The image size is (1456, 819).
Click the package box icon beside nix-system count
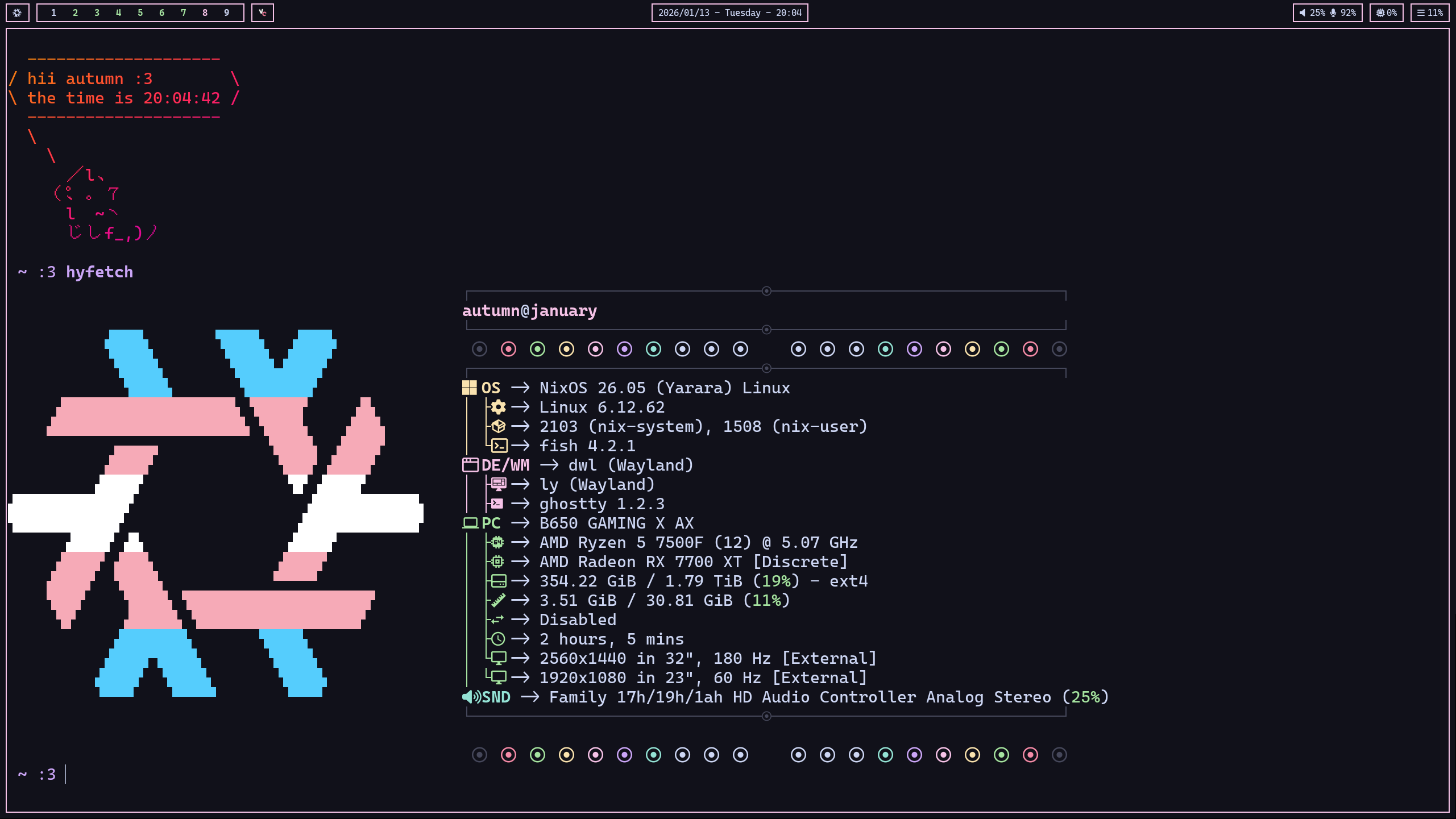click(499, 427)
